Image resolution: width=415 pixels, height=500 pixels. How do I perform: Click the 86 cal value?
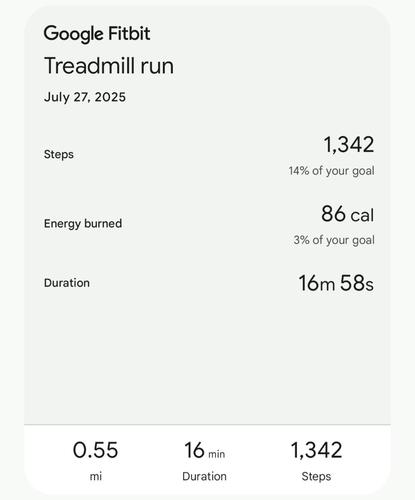point(348,214)
